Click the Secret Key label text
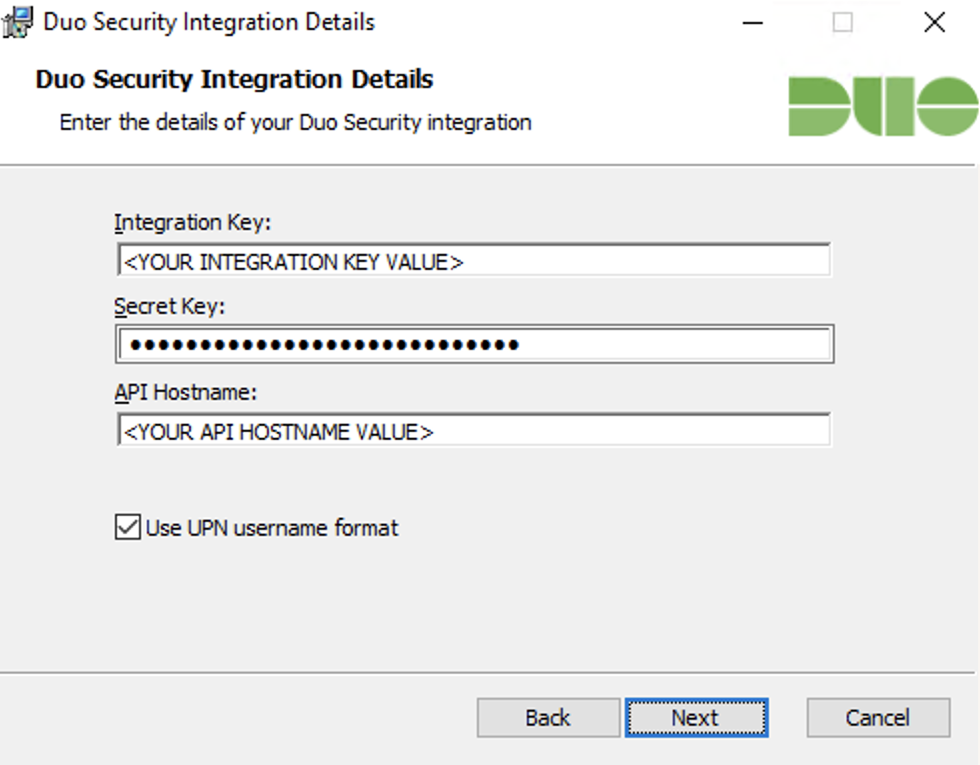This screenshot has width=980, height=765. (158, 306)
